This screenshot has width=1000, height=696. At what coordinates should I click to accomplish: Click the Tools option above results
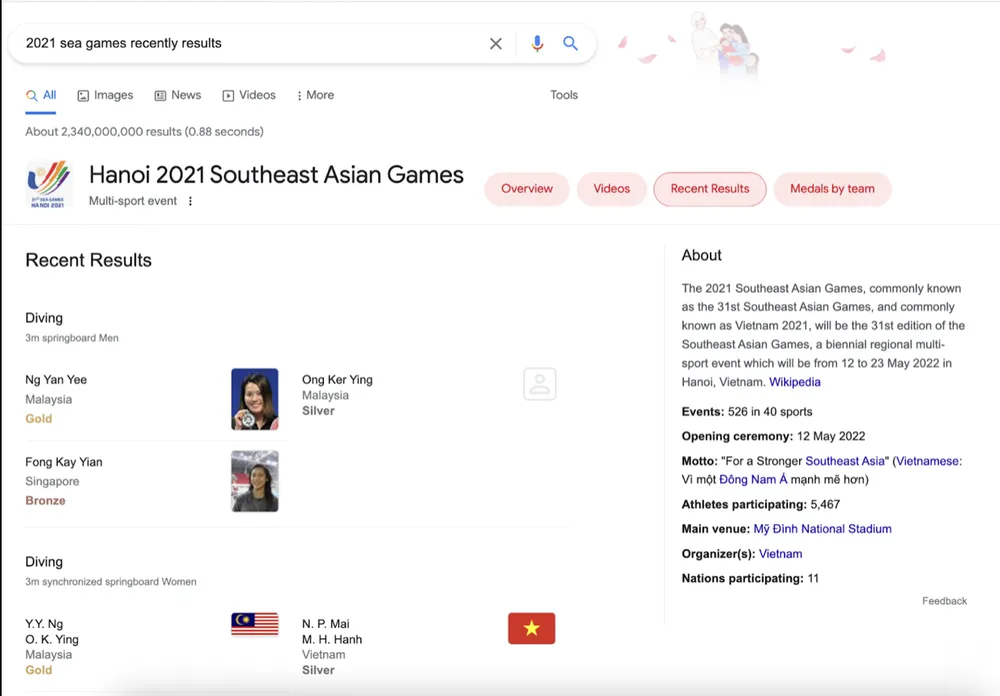[x=563, y=95]
